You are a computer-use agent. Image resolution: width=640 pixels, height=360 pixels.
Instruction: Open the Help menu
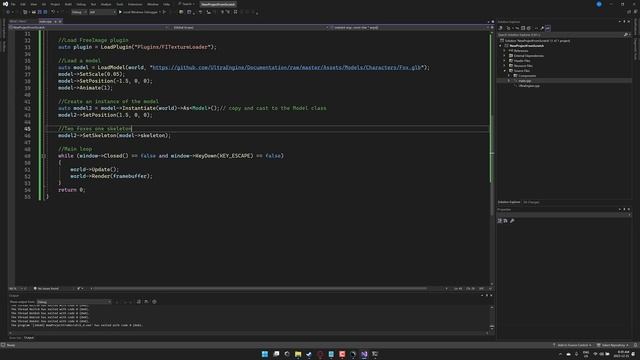coord(167,4)
